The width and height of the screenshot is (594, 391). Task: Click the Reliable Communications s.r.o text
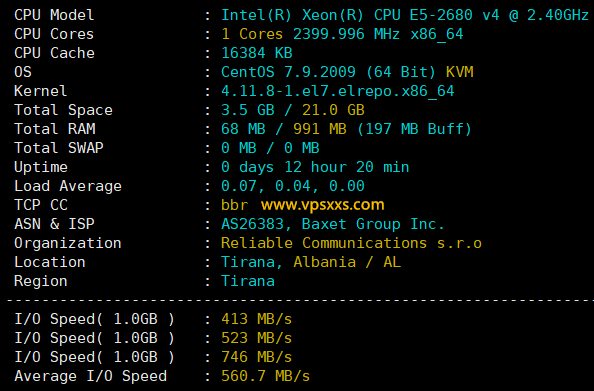[x=351, y=243]
